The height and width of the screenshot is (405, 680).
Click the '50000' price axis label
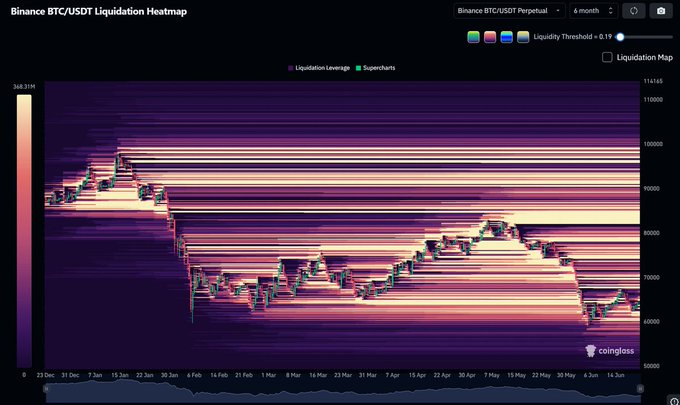pyautogui.click(x=653, y=366)
